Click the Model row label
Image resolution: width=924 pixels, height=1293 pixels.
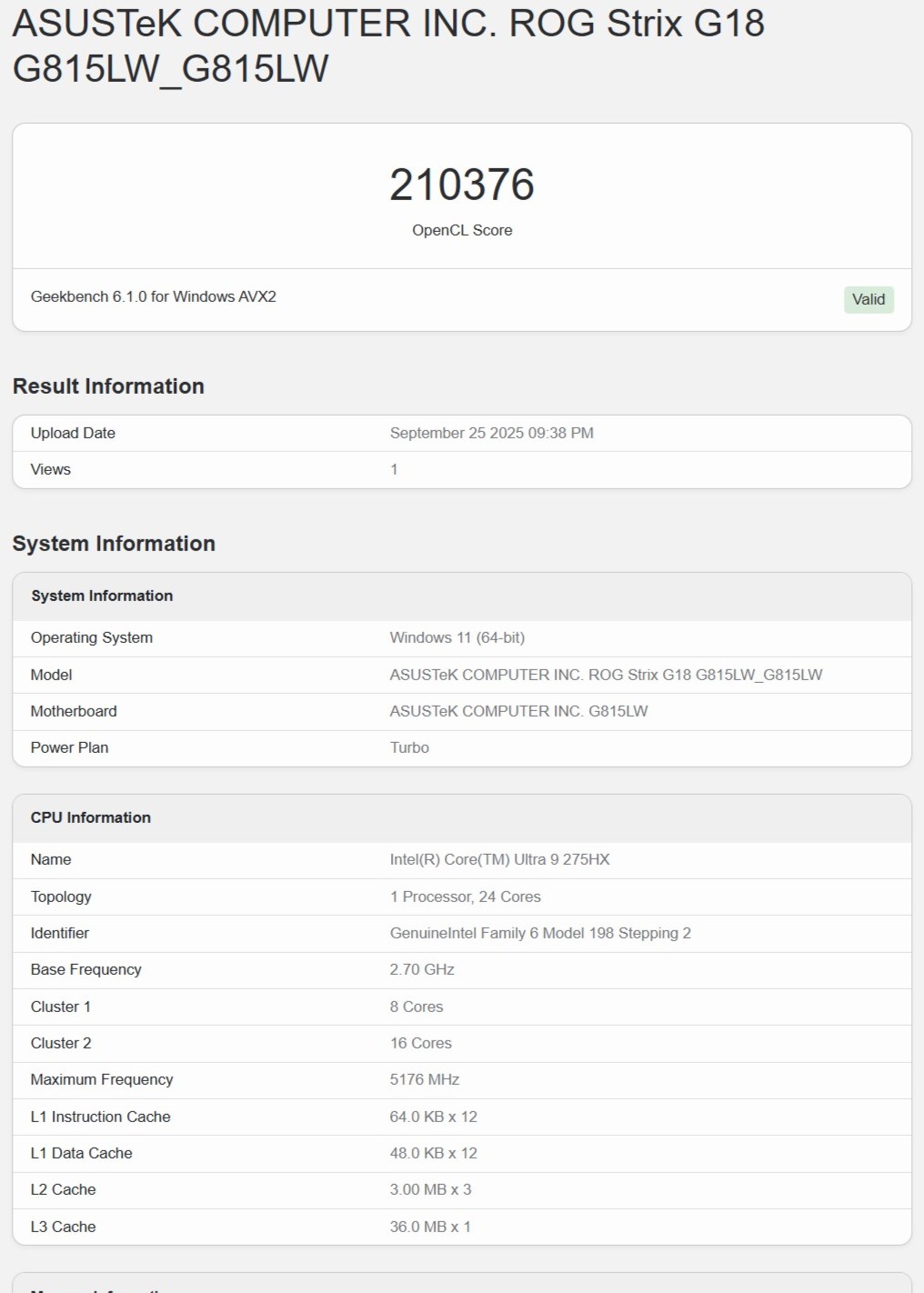coord(52,675)
